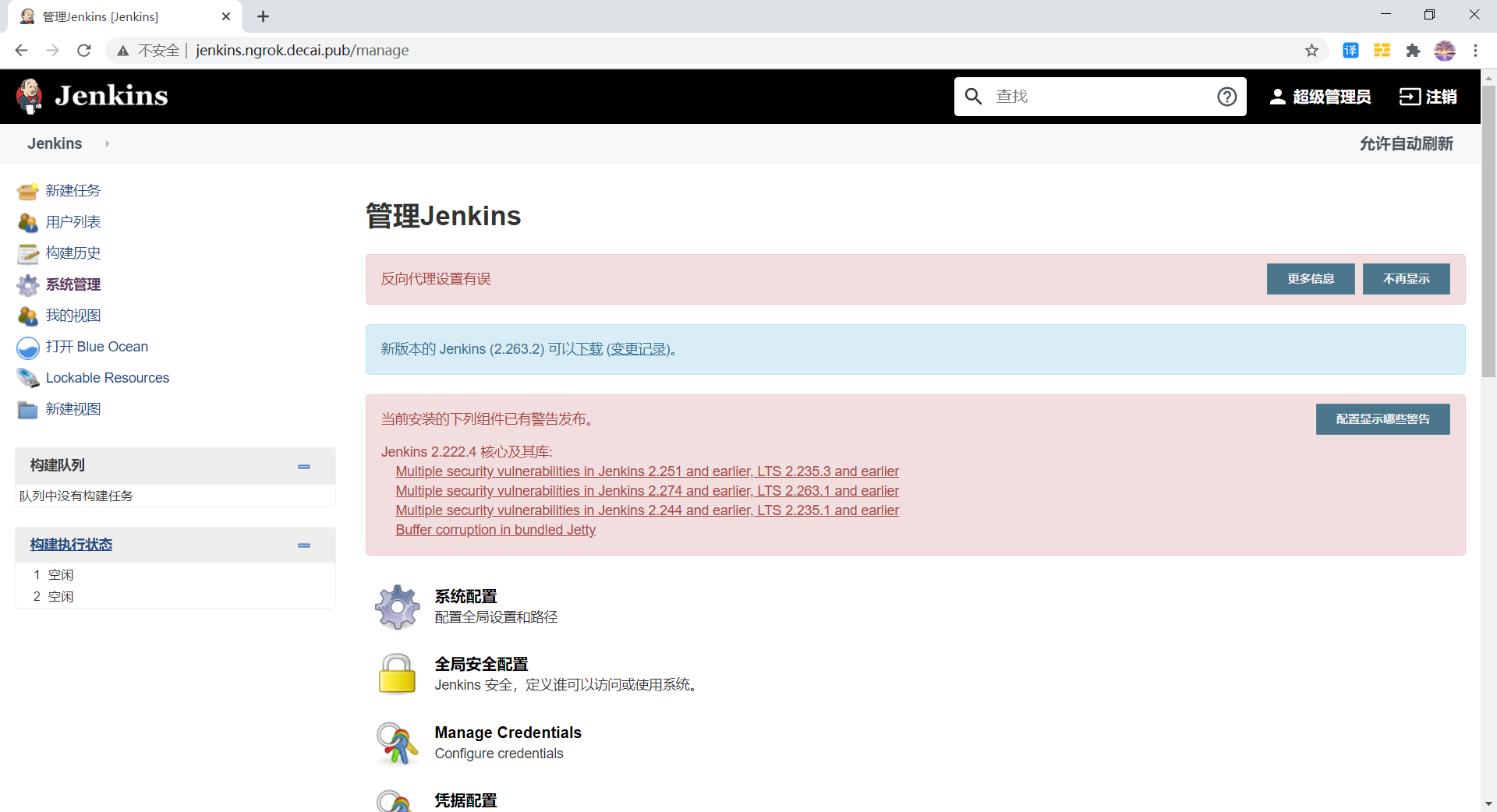Click the logout arrow icon beside 注销
This screenshot has width=1497, height=812.
point(1410,97)
